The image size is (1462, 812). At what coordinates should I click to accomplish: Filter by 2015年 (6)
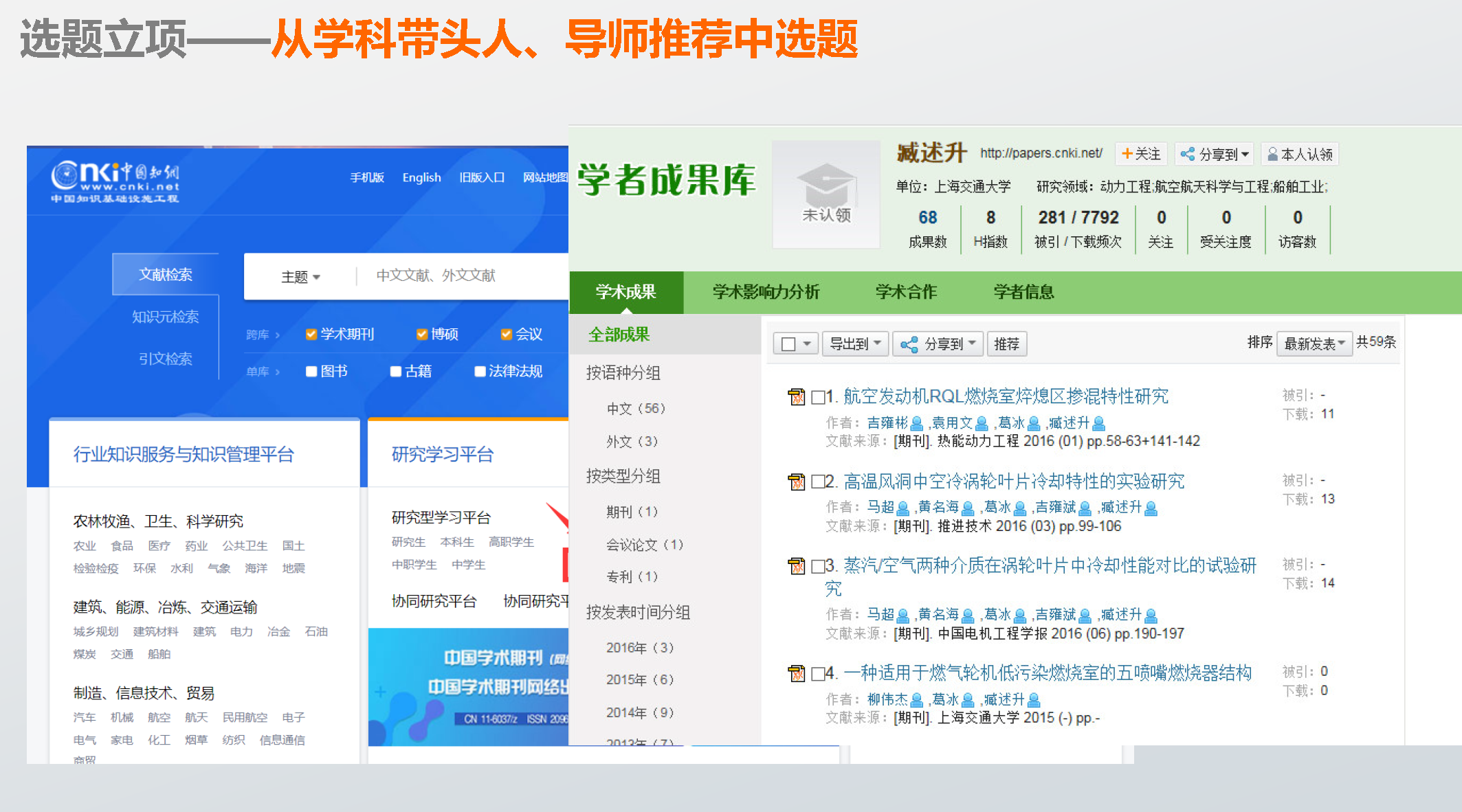(639, 679)
